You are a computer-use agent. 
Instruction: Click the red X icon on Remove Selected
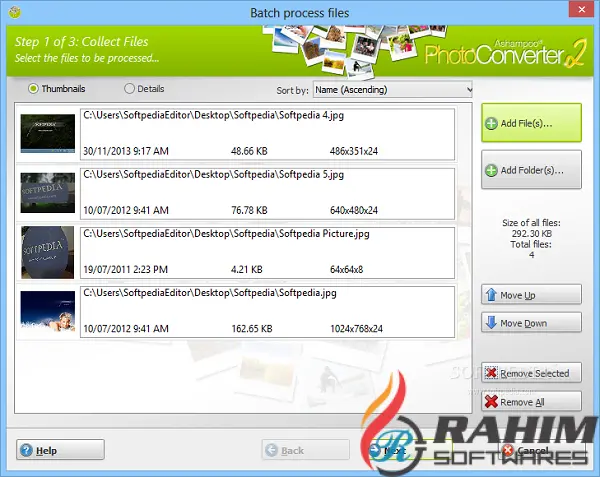click(x=491, y=373)
